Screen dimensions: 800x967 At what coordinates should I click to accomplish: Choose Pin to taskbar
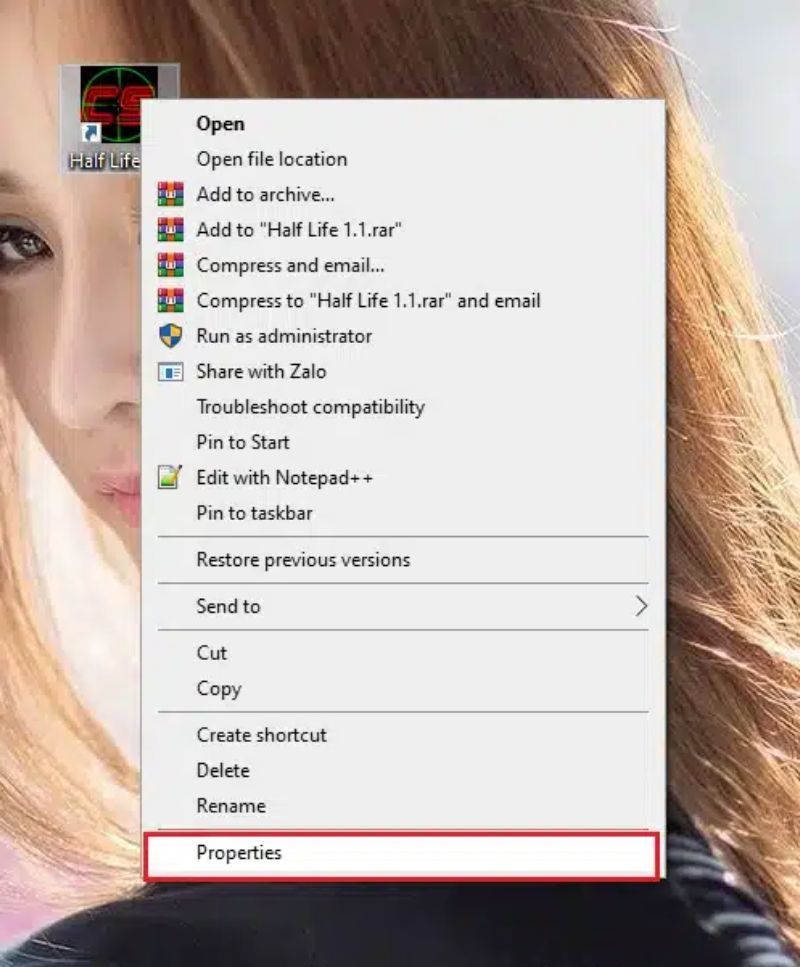[254, 513]
